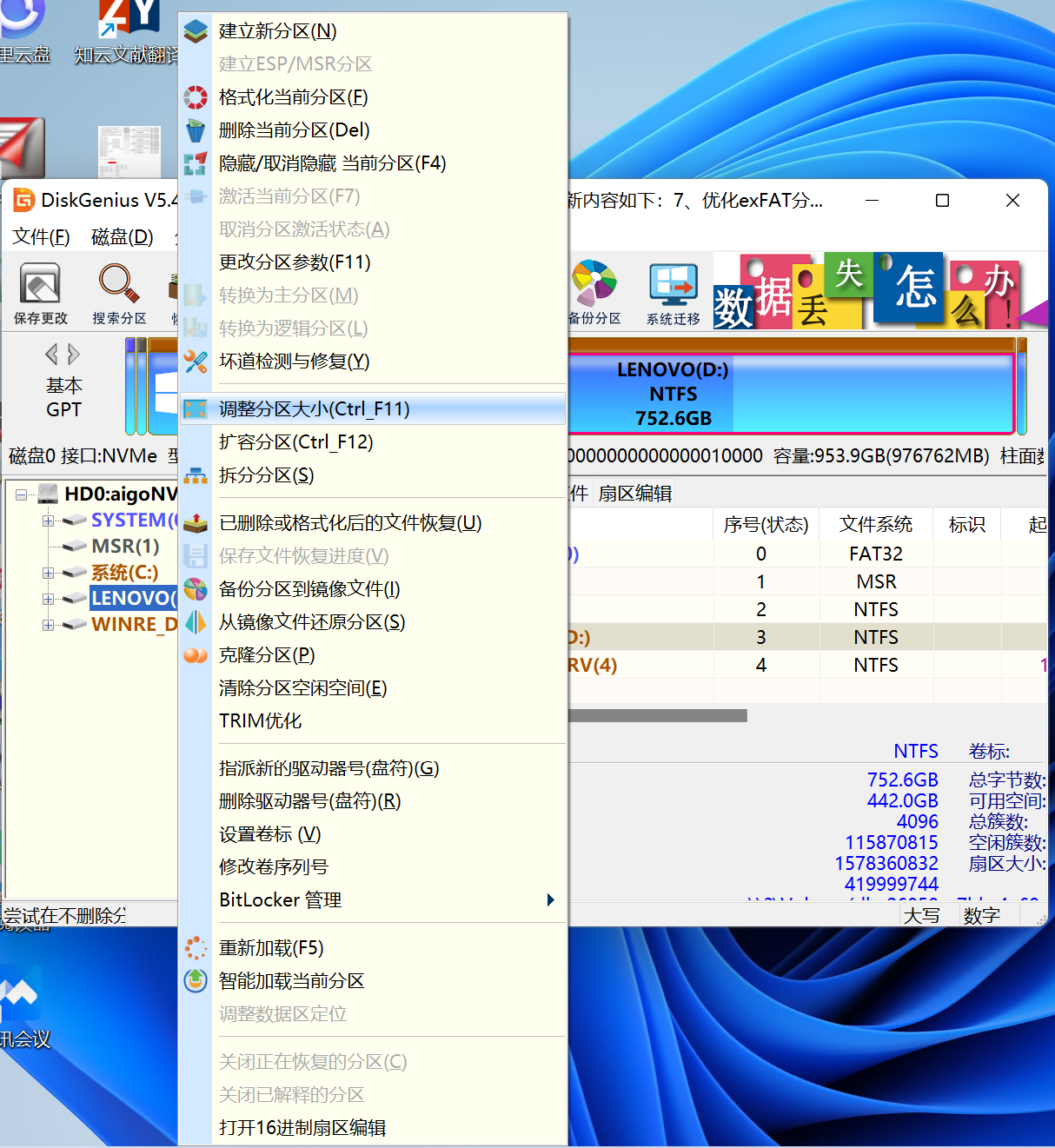This screenshot has width=1055, height=1148.
Task: Click 搜索分区 magnifier toolbar icon
Action: (x=119, y=294)
